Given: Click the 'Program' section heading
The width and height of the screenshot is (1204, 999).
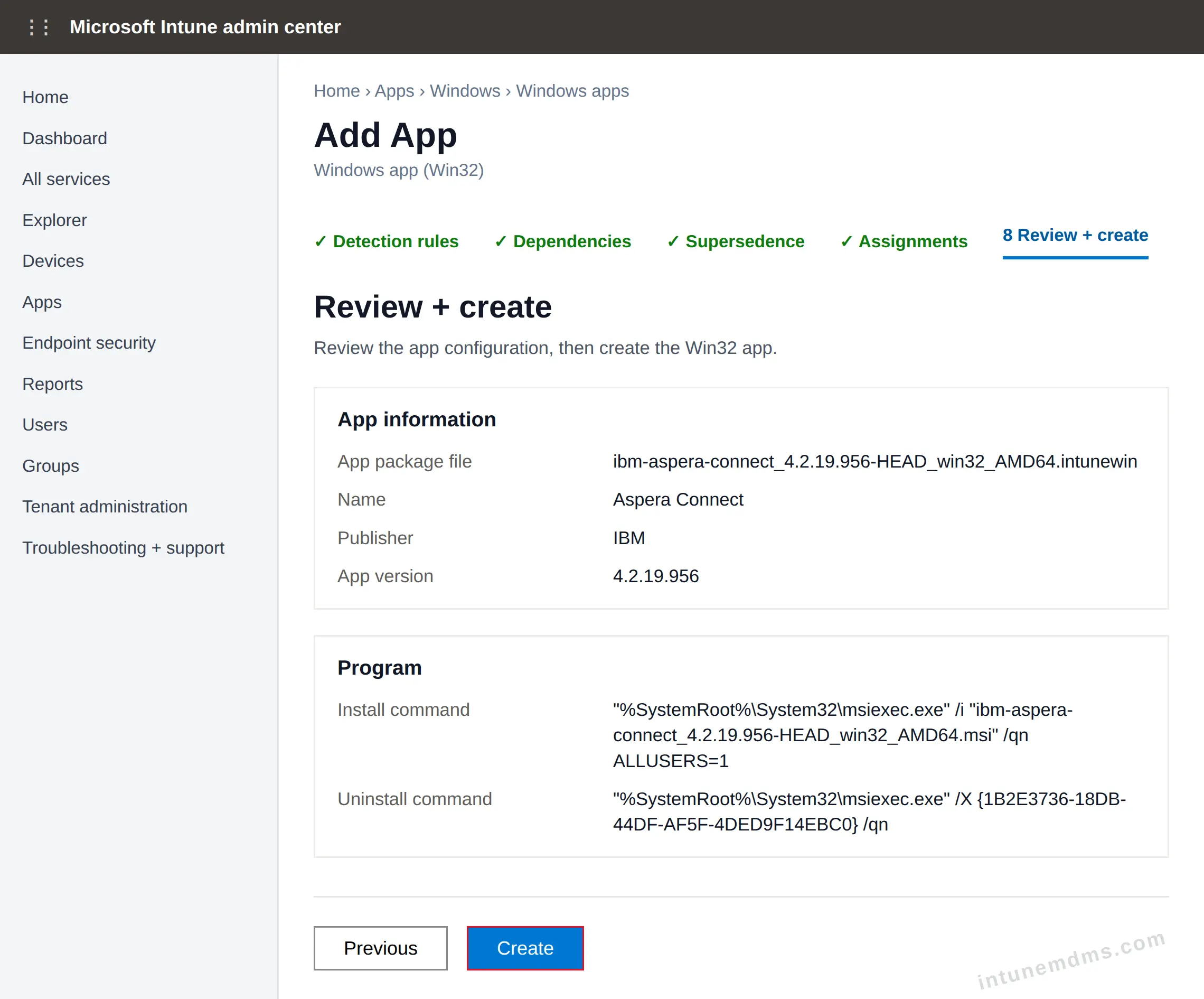Looking at the screenshot, I should pos(379,668).
